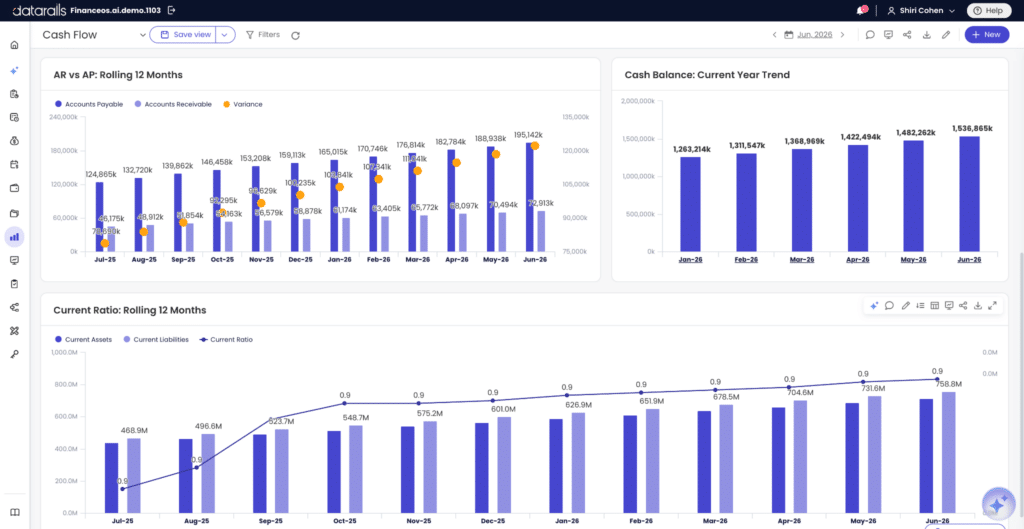Click the Help button

point(988,10)
